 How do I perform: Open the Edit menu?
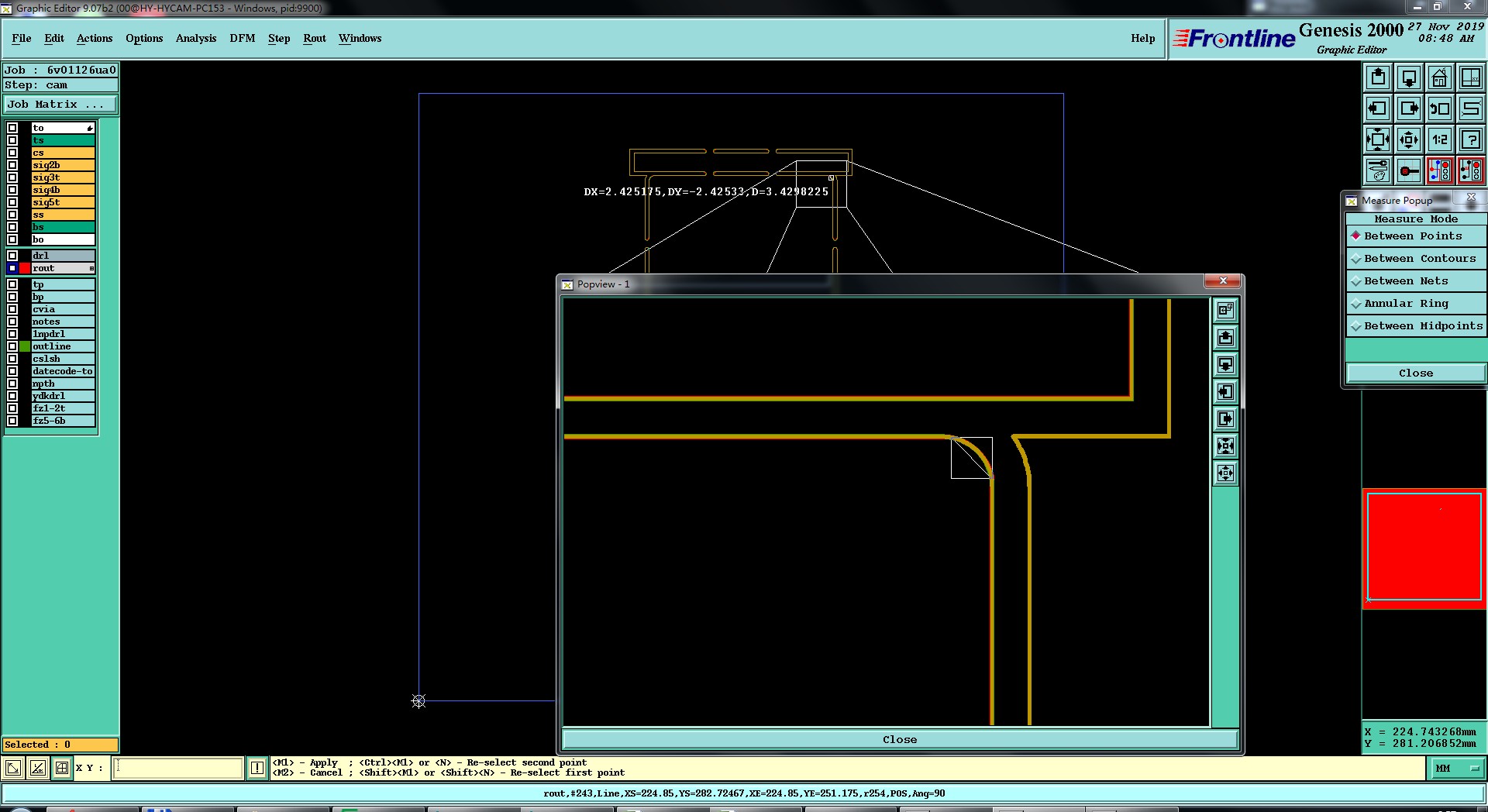[x=54, y=38]
